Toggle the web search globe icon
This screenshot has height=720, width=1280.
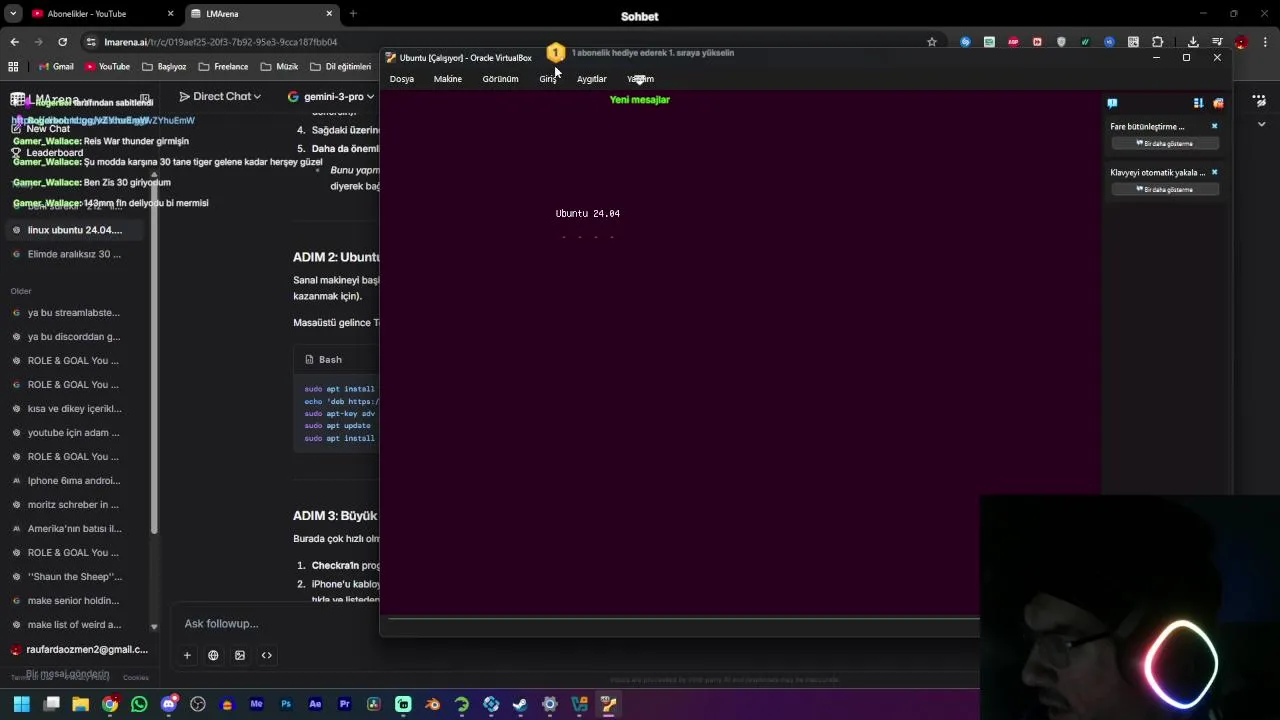point(213,655)
